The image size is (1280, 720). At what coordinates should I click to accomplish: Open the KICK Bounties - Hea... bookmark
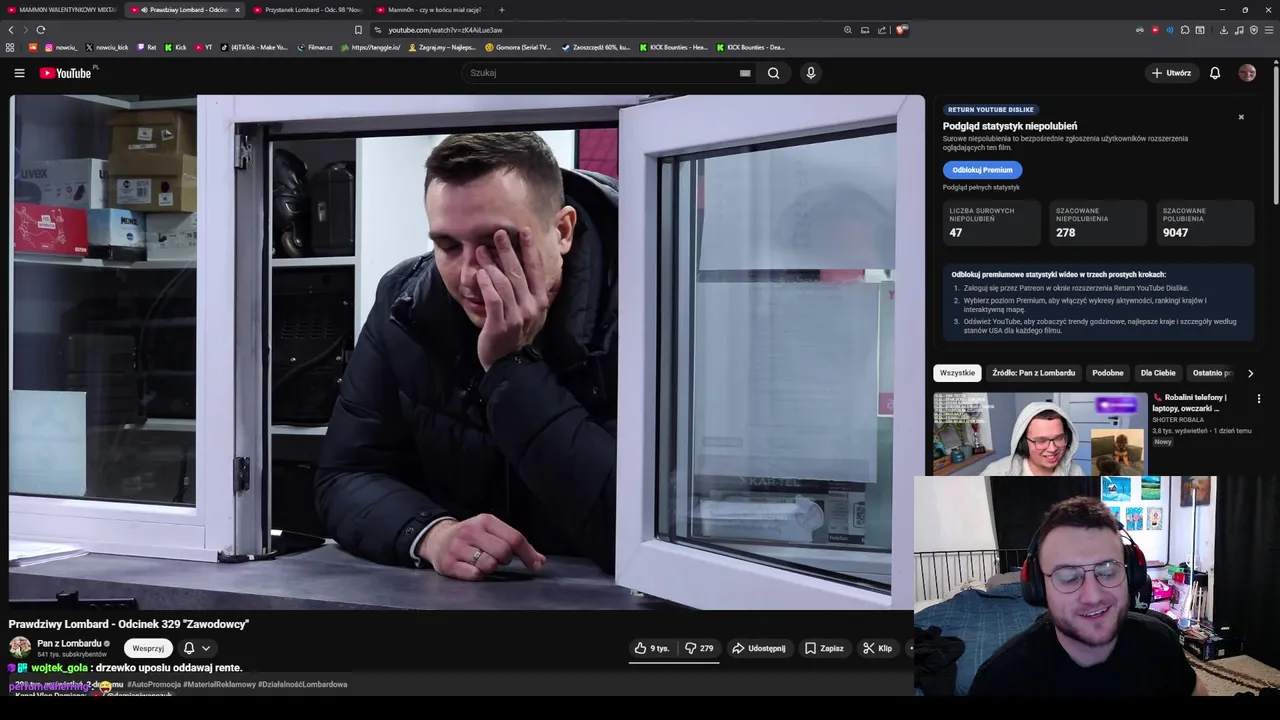(x=672, y=47)
